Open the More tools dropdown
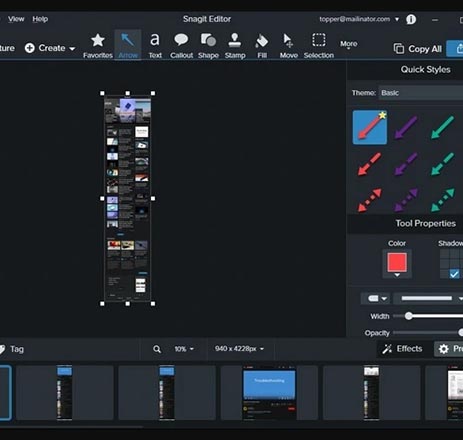The image size is (463, 440). (349, 45)
